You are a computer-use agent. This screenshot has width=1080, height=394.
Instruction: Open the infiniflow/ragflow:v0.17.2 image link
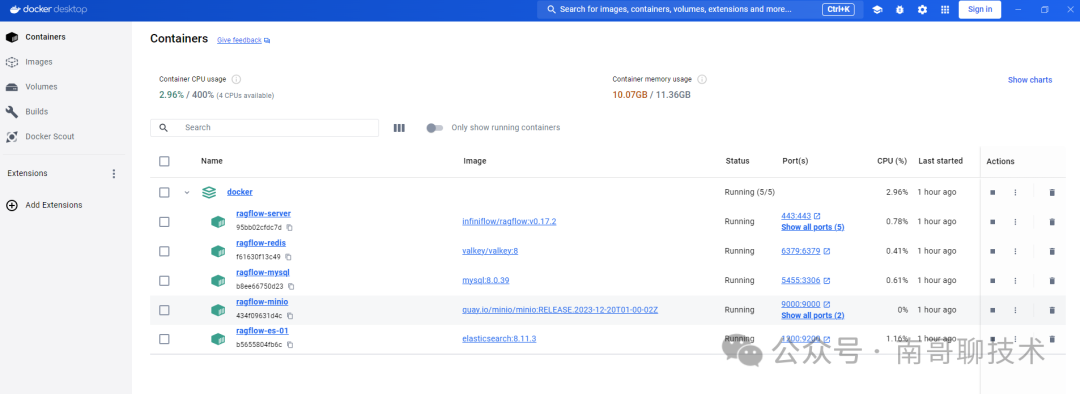(x=509, y=222)
